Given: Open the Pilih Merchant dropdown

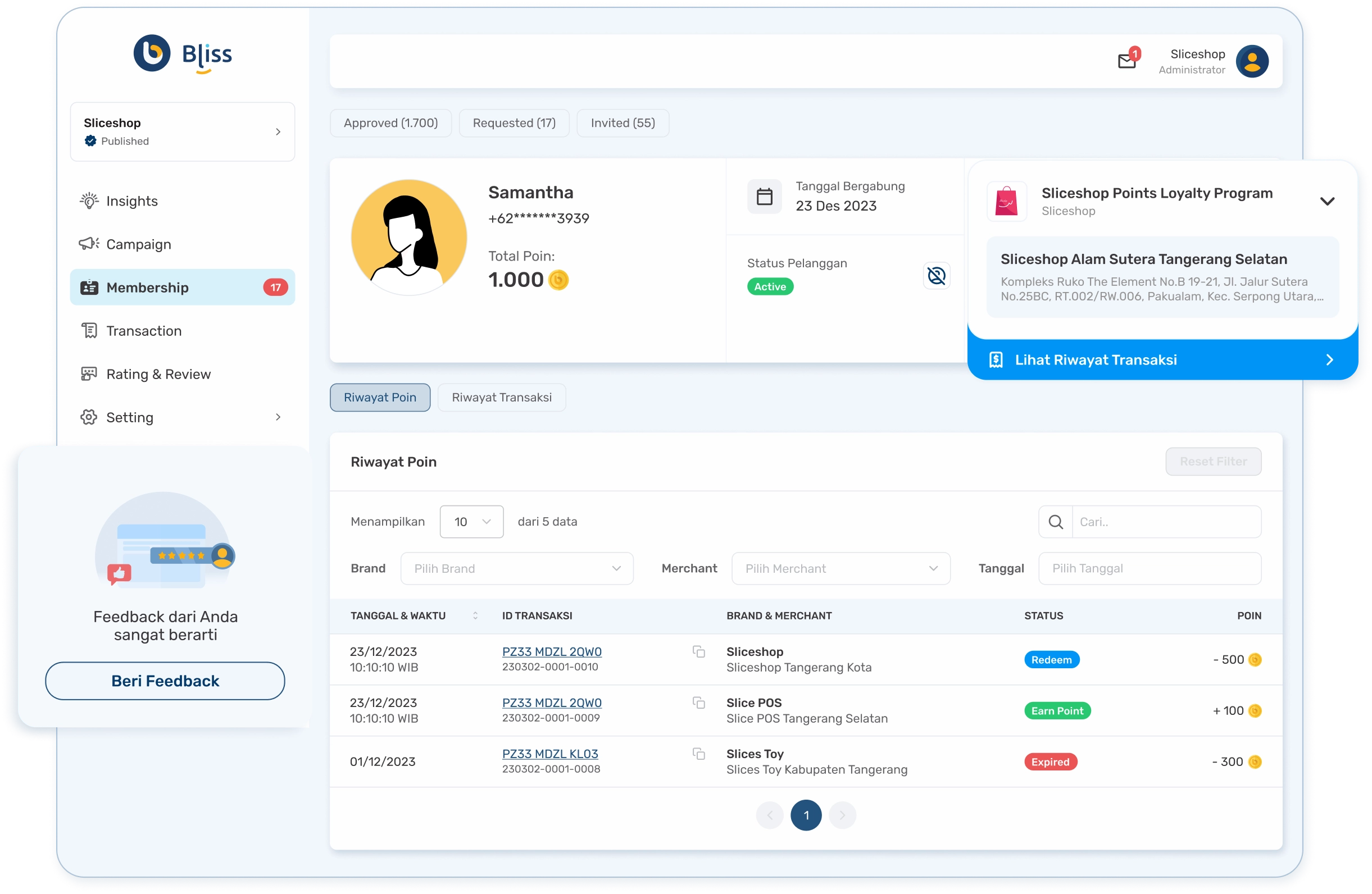Looking at the screenshot, I should coord(841,568).
